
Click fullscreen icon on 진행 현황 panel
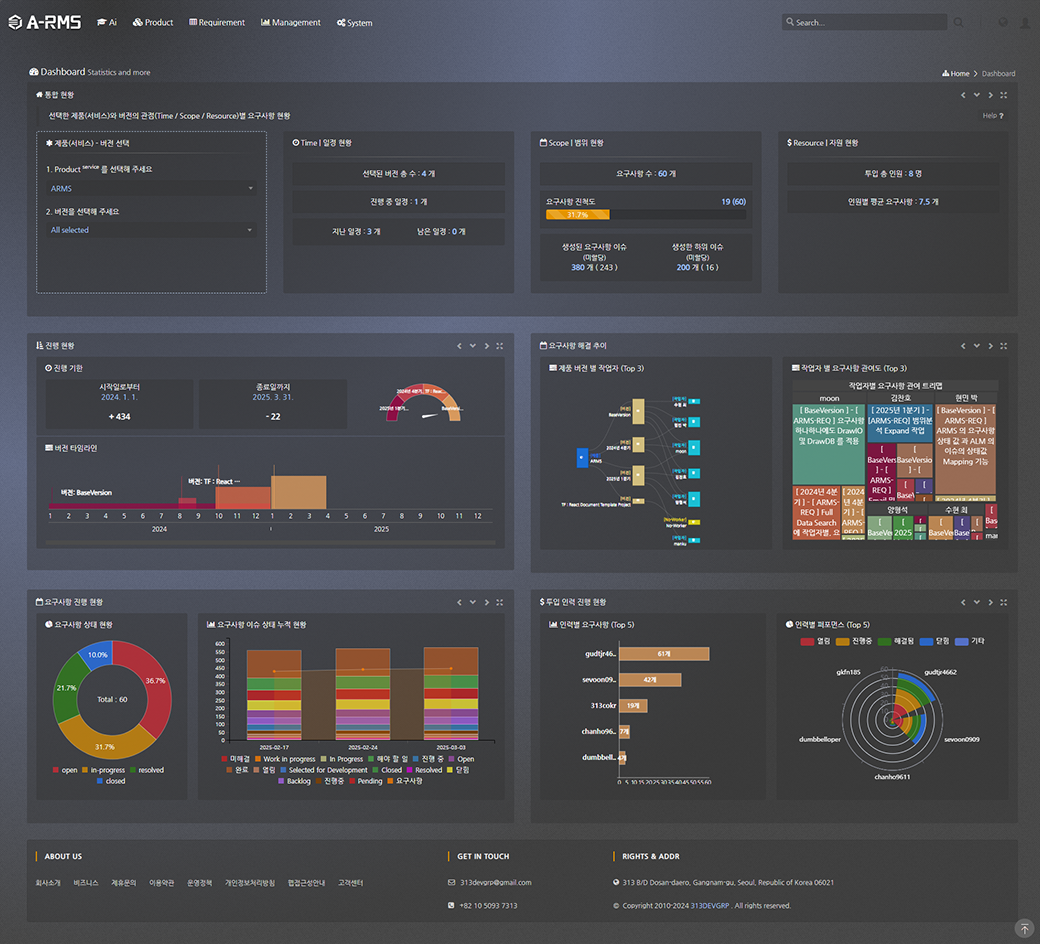click(x=499, y=346)
